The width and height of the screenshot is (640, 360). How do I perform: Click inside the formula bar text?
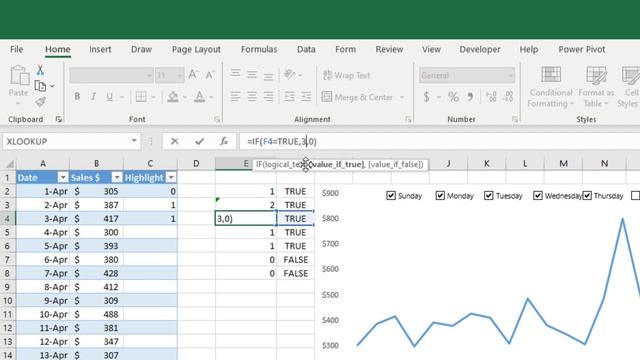pyautogui.click(x=282, y=142)
